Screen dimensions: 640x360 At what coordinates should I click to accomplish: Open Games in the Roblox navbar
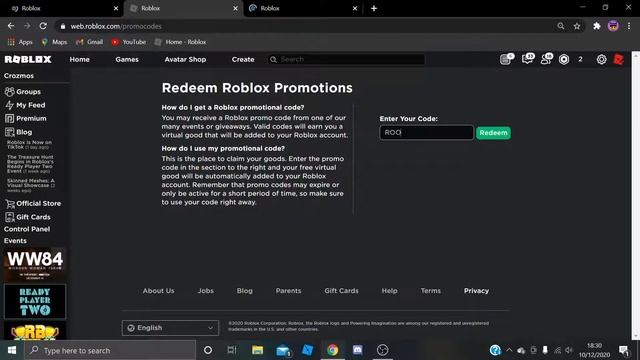[127, 60]
